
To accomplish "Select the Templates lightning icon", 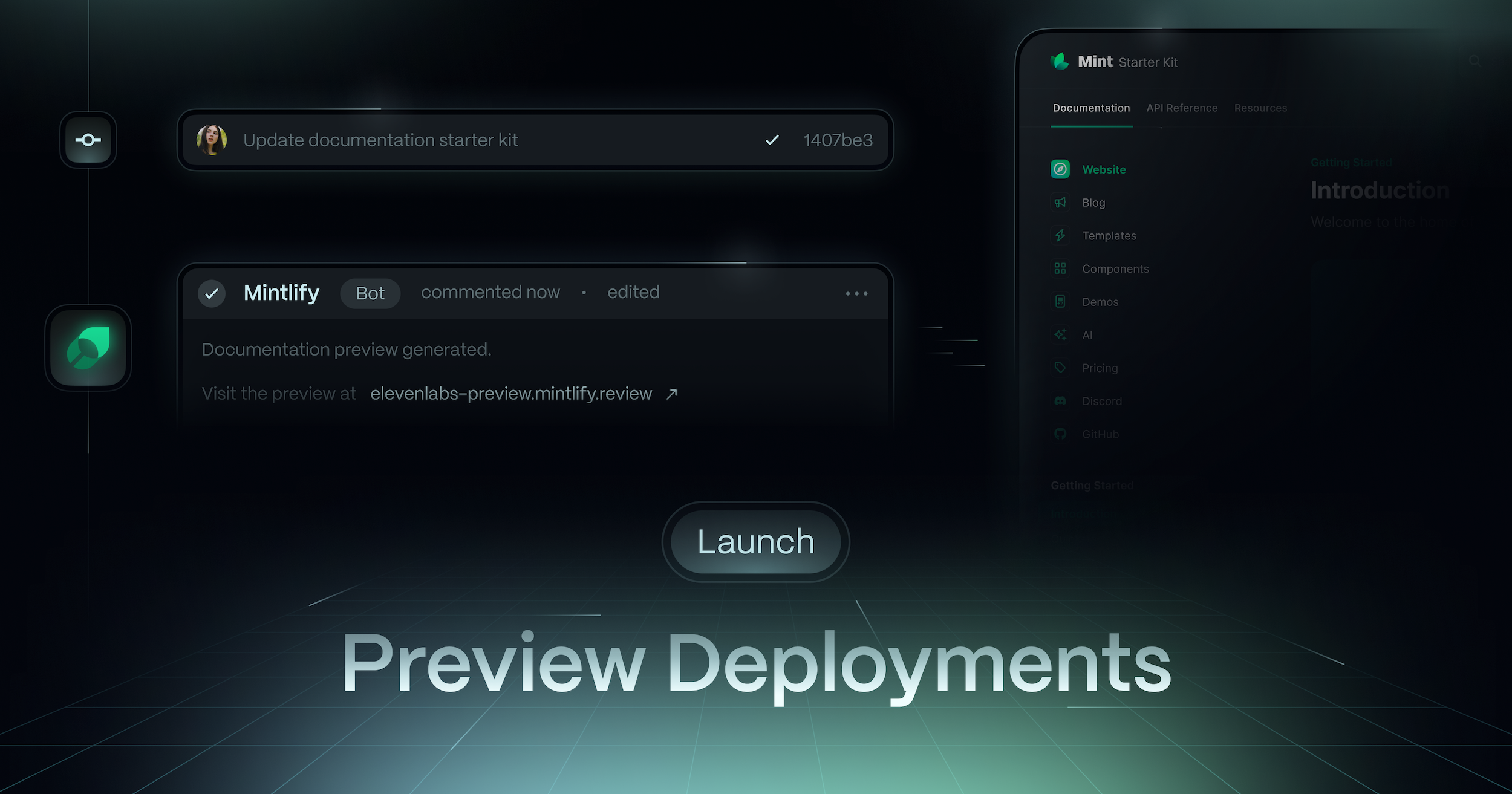I will 1060,235.
